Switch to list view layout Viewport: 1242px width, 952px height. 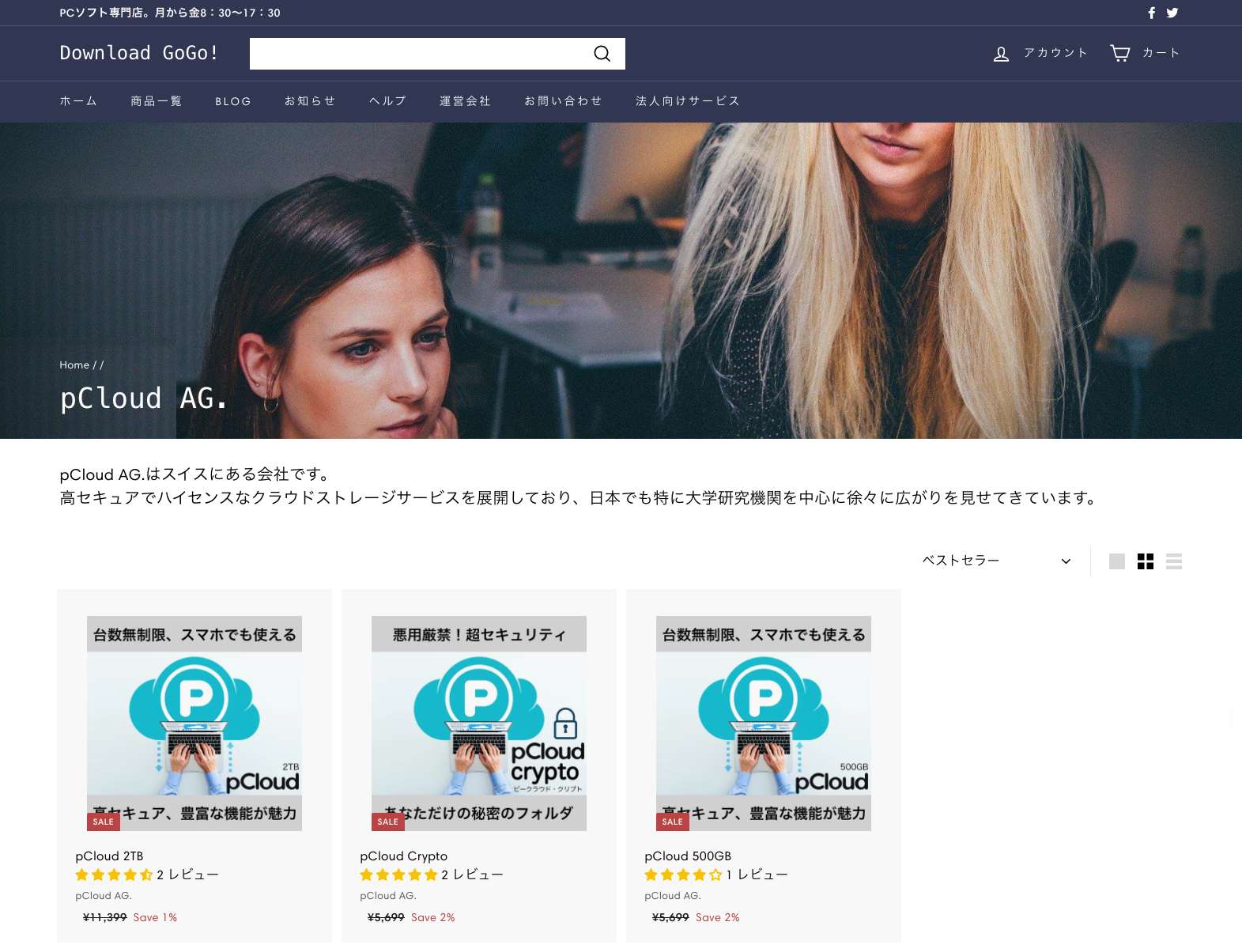click(x=1174, y=561)
